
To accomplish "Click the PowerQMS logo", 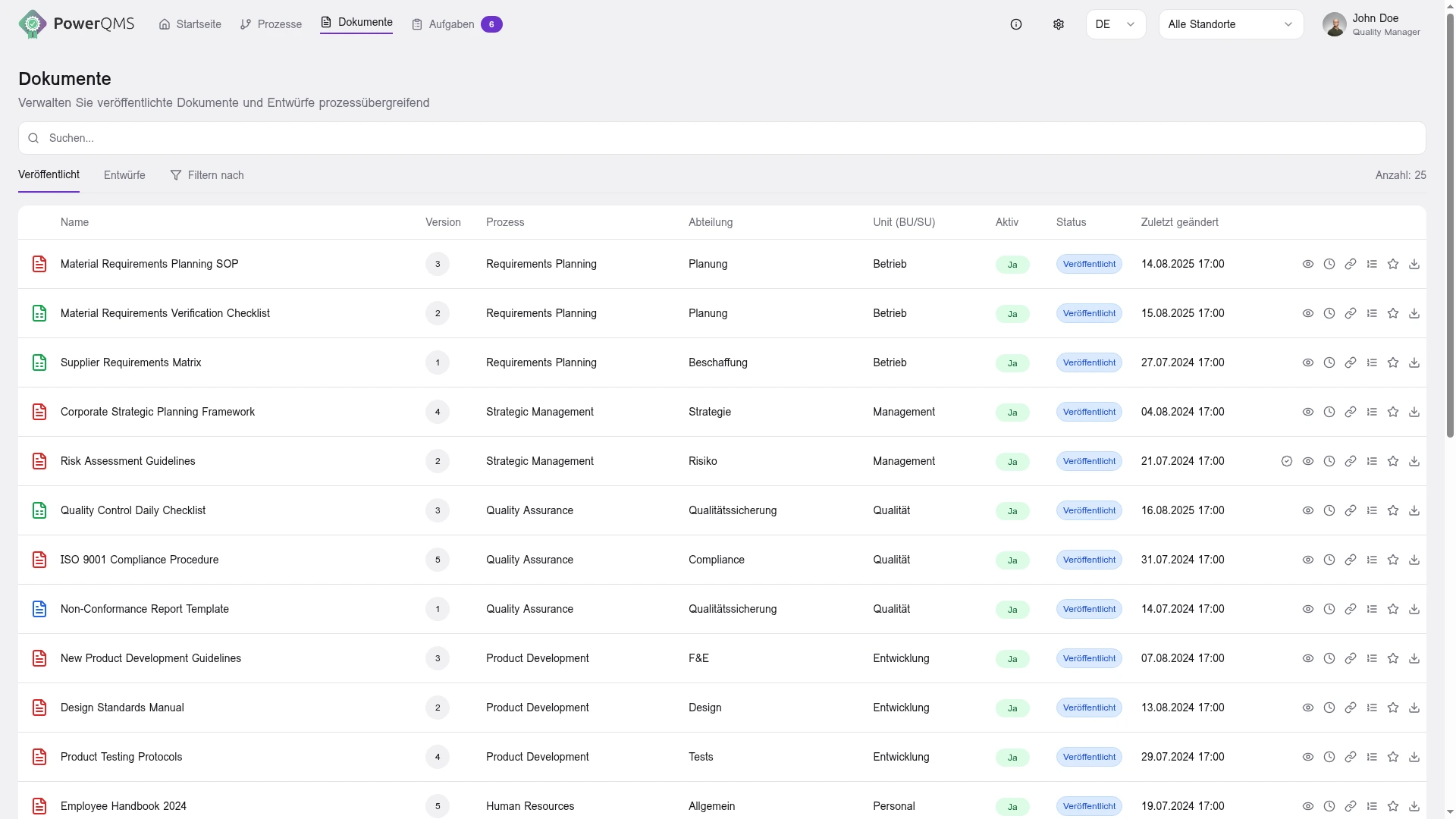I will [x=77, y=24].
